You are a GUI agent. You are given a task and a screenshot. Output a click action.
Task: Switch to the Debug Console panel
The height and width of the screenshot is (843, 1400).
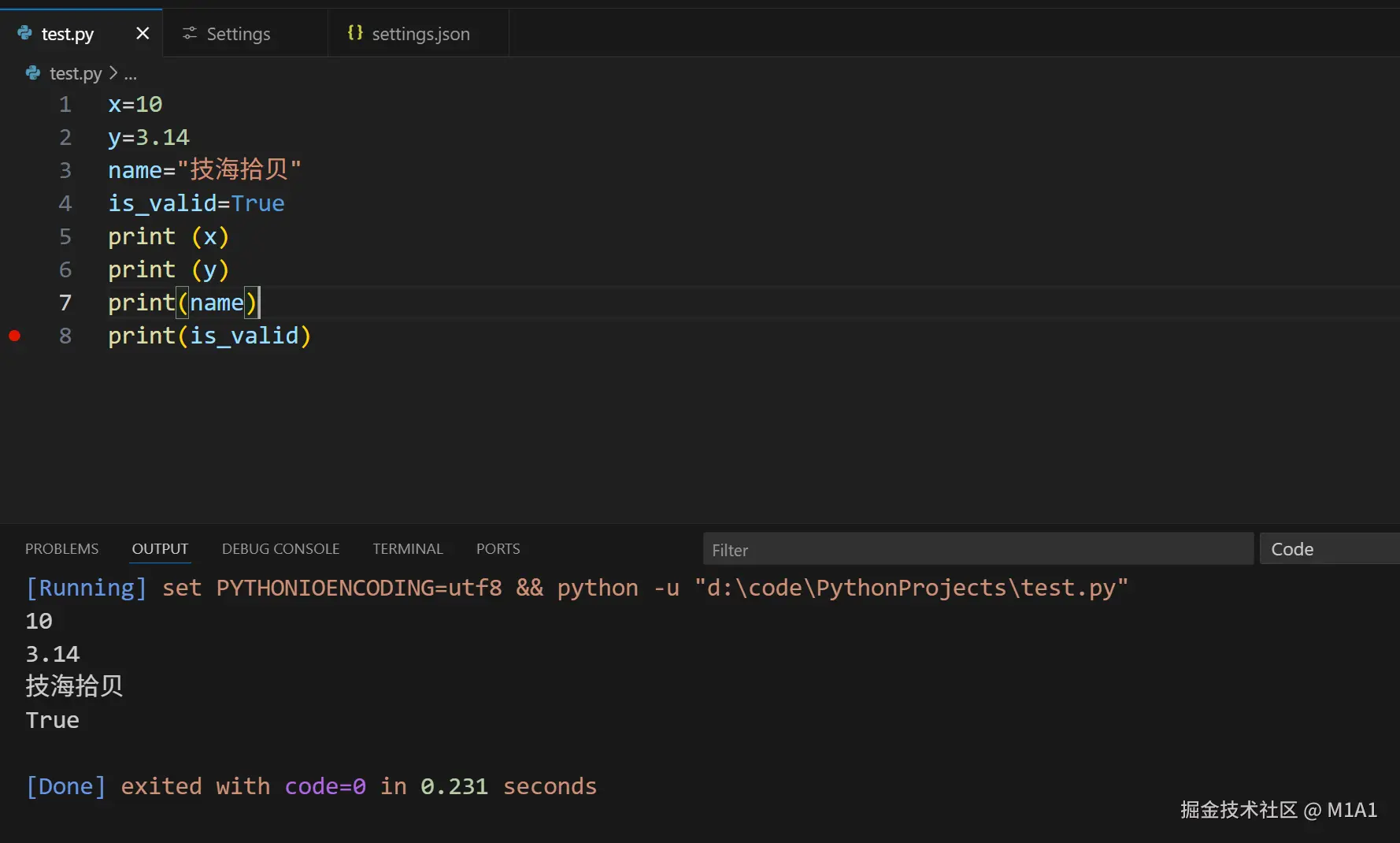[280, 549]
